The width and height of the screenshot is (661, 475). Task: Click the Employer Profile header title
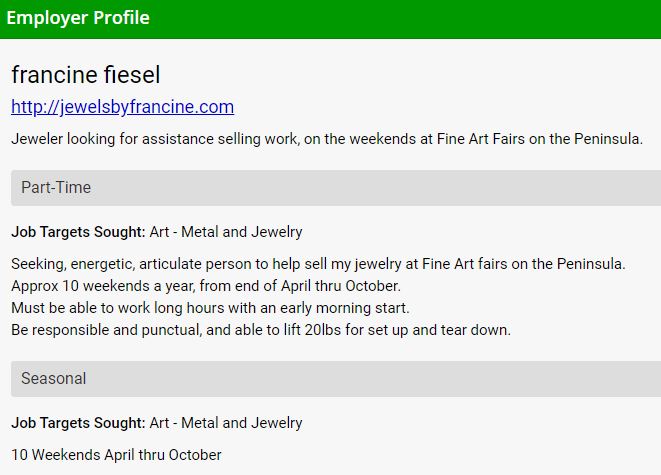pyautogui.click(x=78, y=19)
